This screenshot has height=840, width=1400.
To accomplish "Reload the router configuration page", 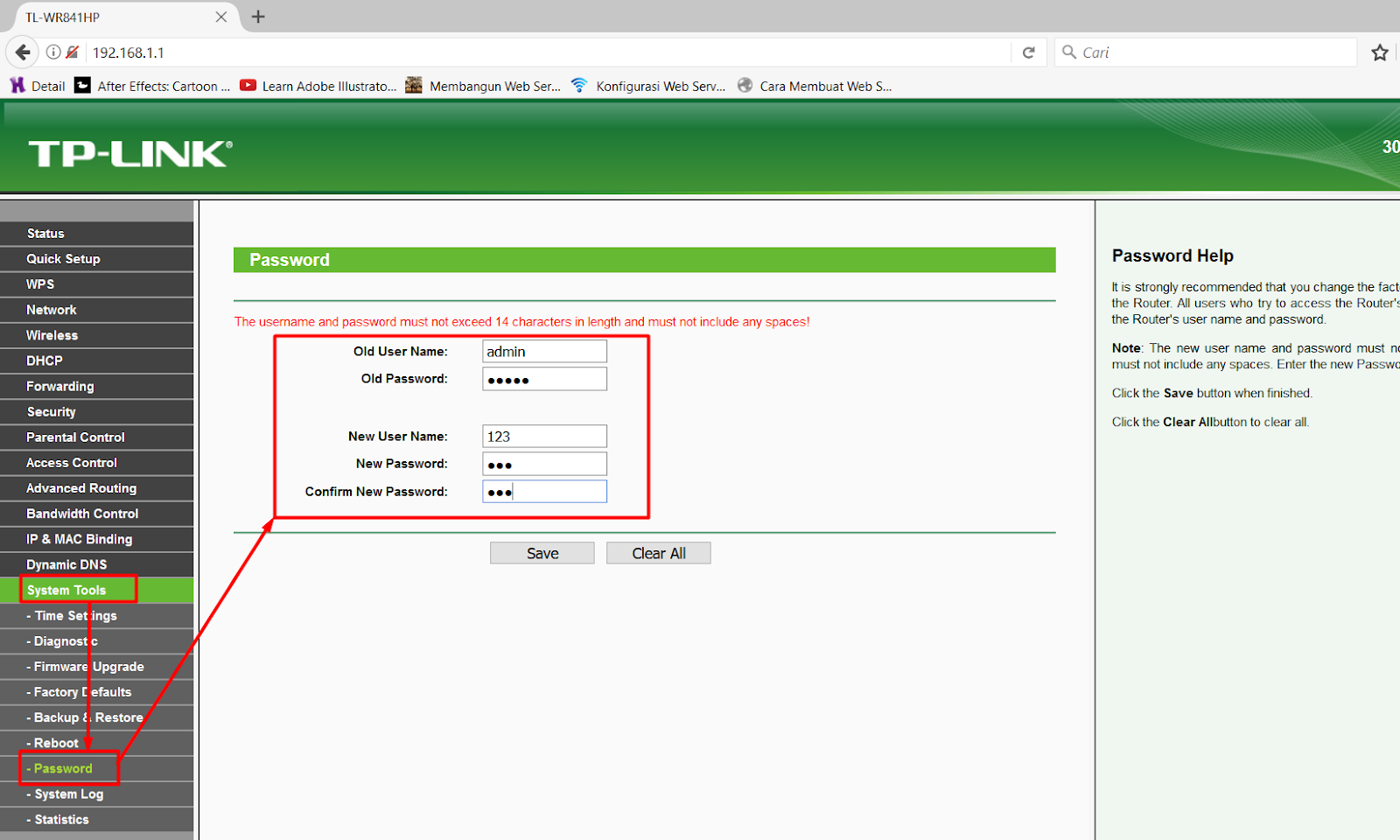I will coord(1028,52).
